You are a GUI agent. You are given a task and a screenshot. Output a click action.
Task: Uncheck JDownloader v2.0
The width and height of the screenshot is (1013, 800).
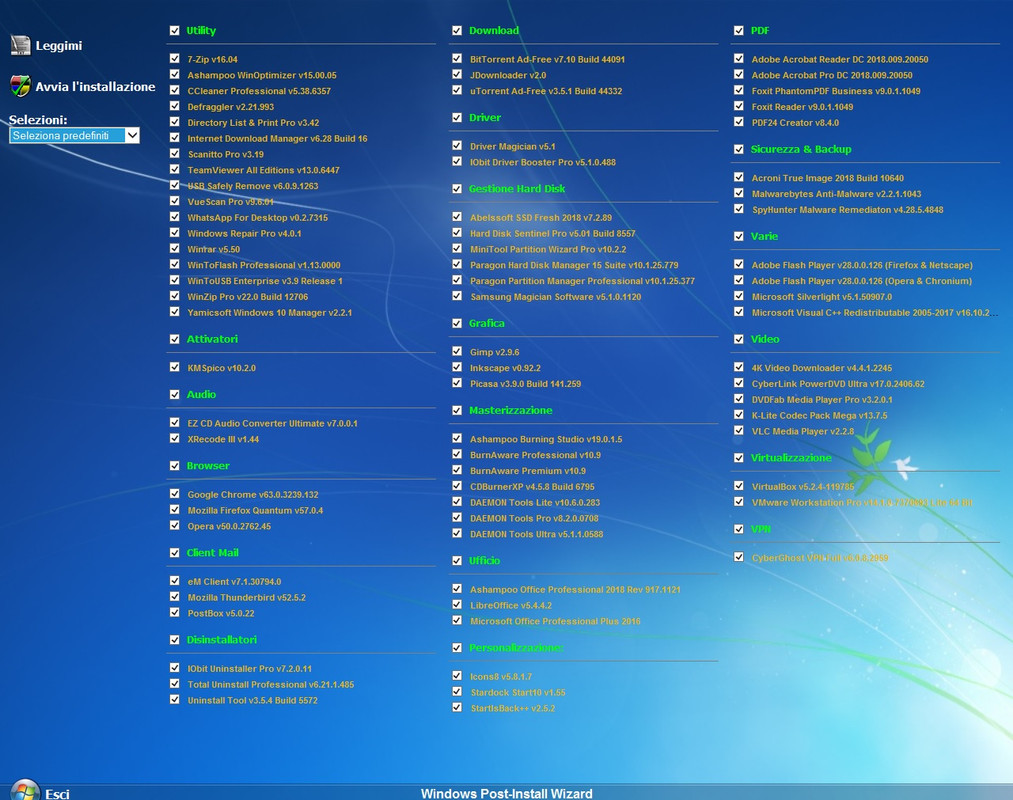[457, 74]
